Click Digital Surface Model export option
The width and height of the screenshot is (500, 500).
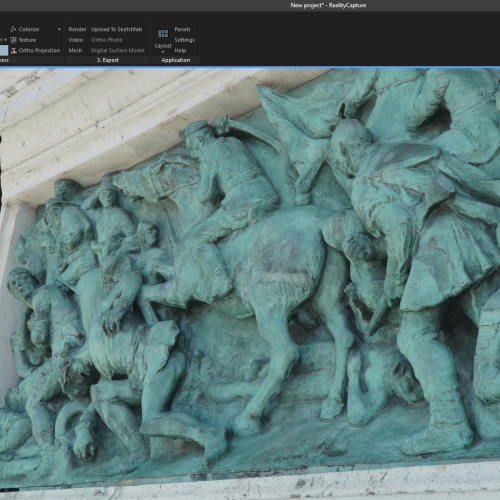coord(118,51)
